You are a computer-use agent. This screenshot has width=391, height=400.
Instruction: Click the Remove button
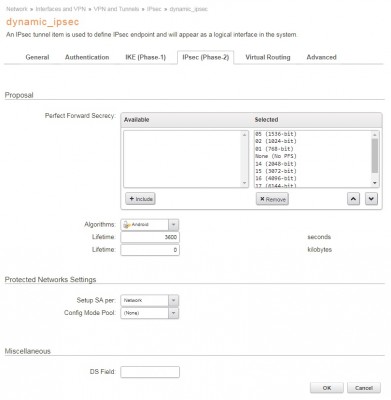pyautogui.click(x=272, y=199)
